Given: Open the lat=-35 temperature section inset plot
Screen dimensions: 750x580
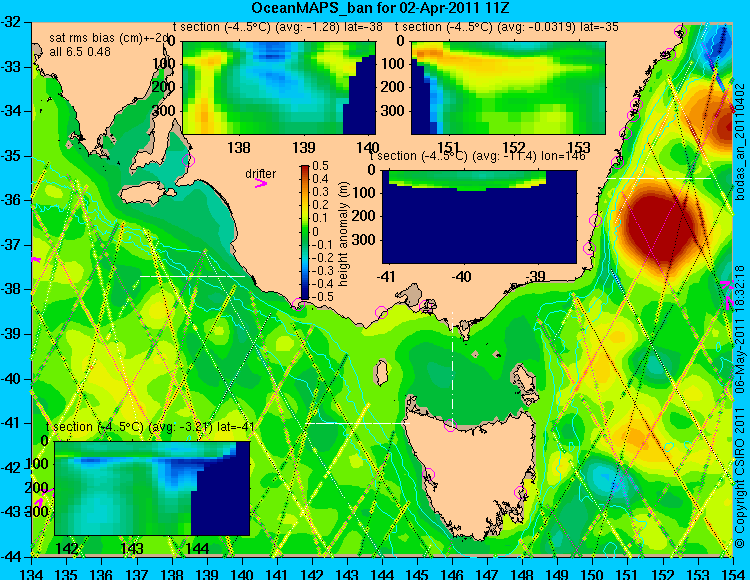Looking at the screenshot, I should pos(508,88).
